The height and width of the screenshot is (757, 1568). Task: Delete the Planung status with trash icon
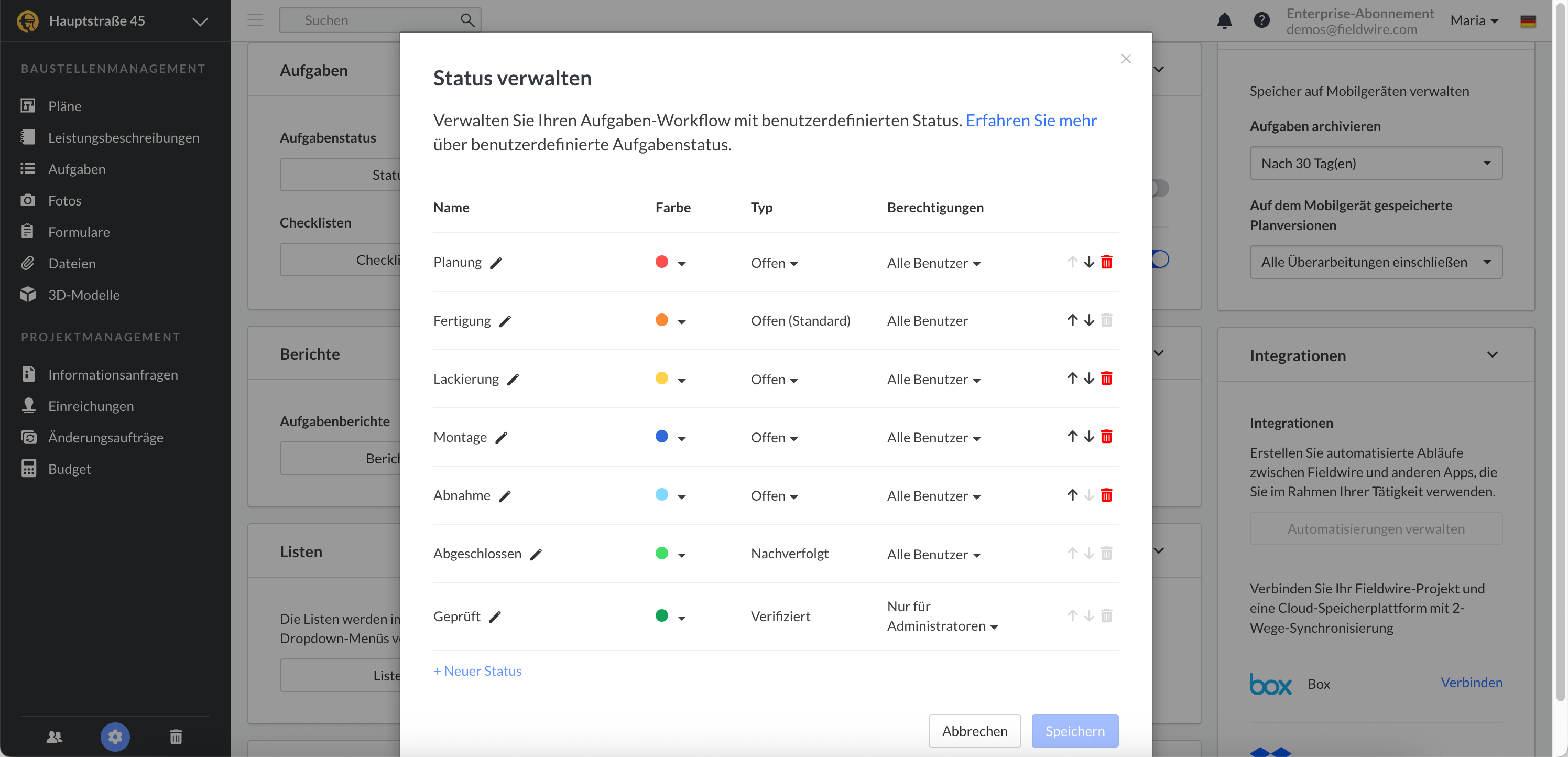[x=1106, y=262]
